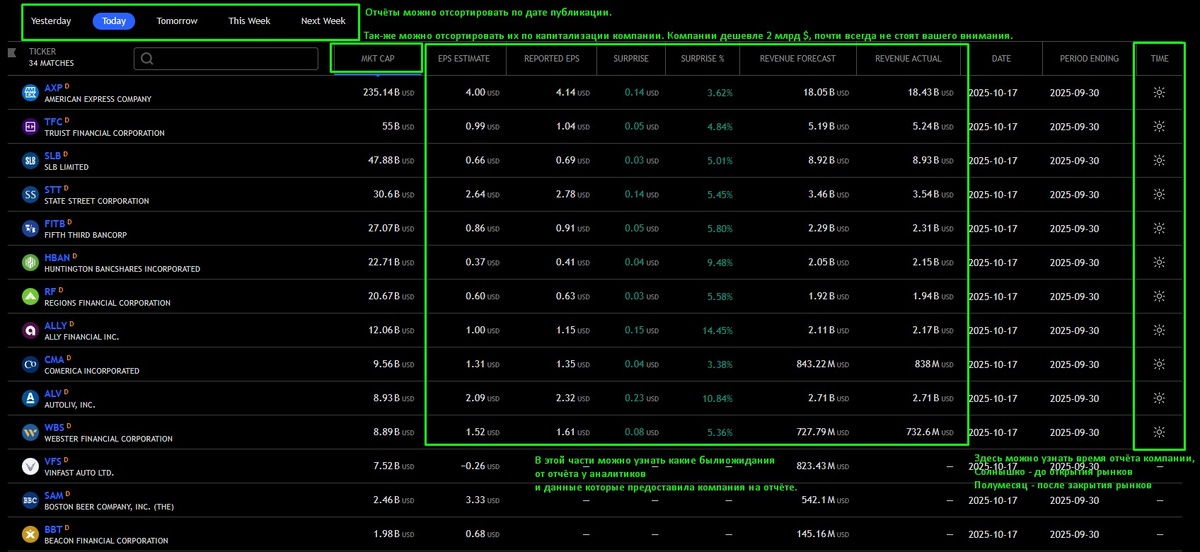This screenshot has width=1200, height=552.
Task: Click the sun time icon in TFC row
Action: click(x=1159, y=126)
